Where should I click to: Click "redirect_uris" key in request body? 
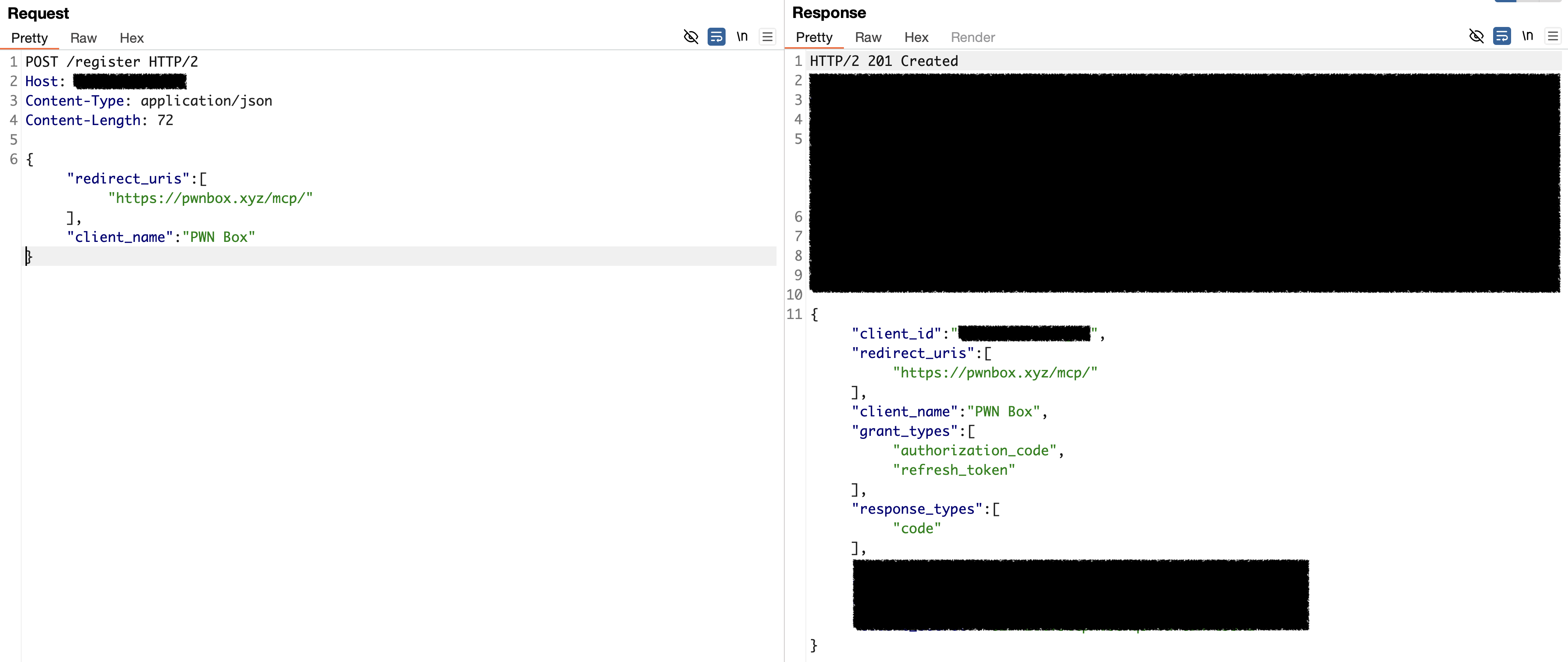coord(128,179)
